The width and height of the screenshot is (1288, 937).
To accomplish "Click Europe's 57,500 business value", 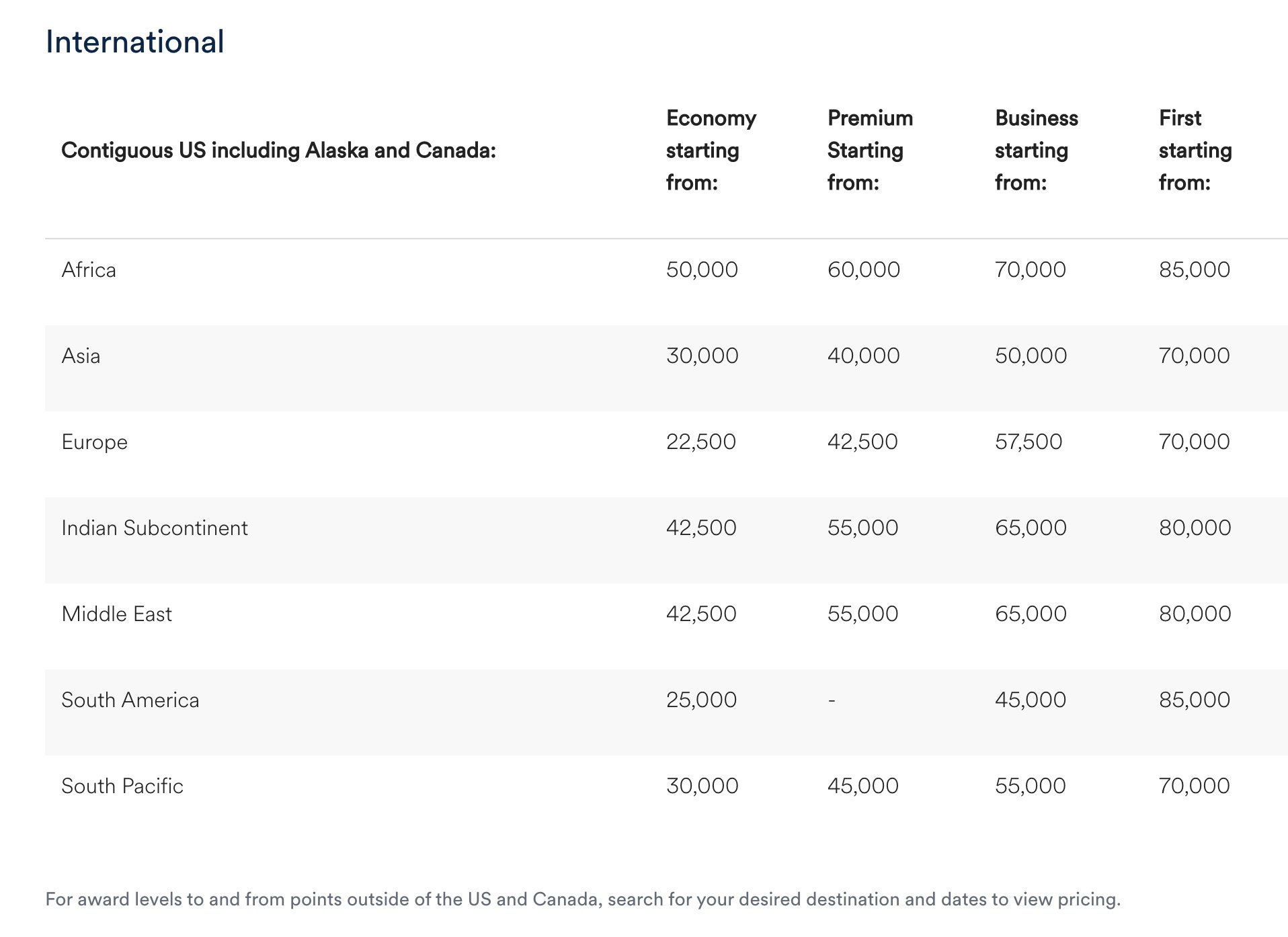I will pyautogui.click(x=1029, y=442).
